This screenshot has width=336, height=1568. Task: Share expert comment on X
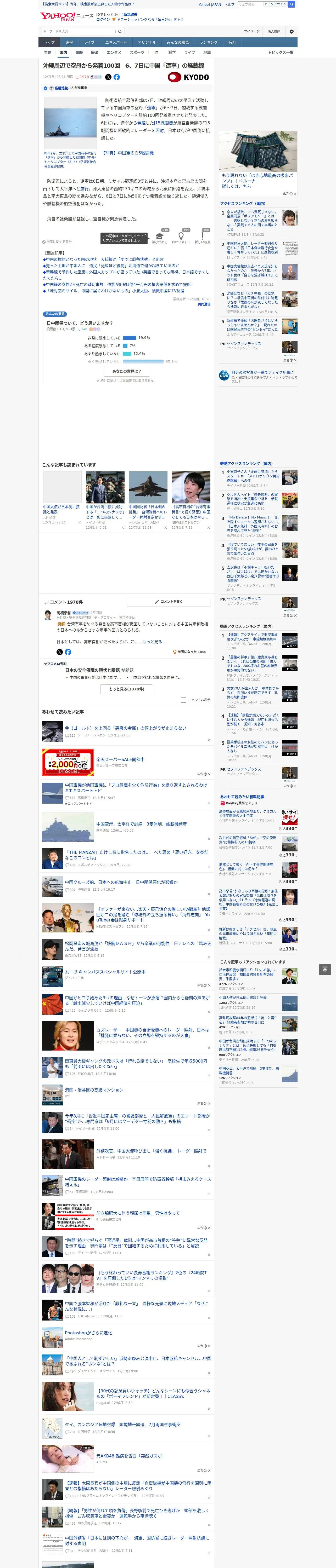[x=60, y=652]
